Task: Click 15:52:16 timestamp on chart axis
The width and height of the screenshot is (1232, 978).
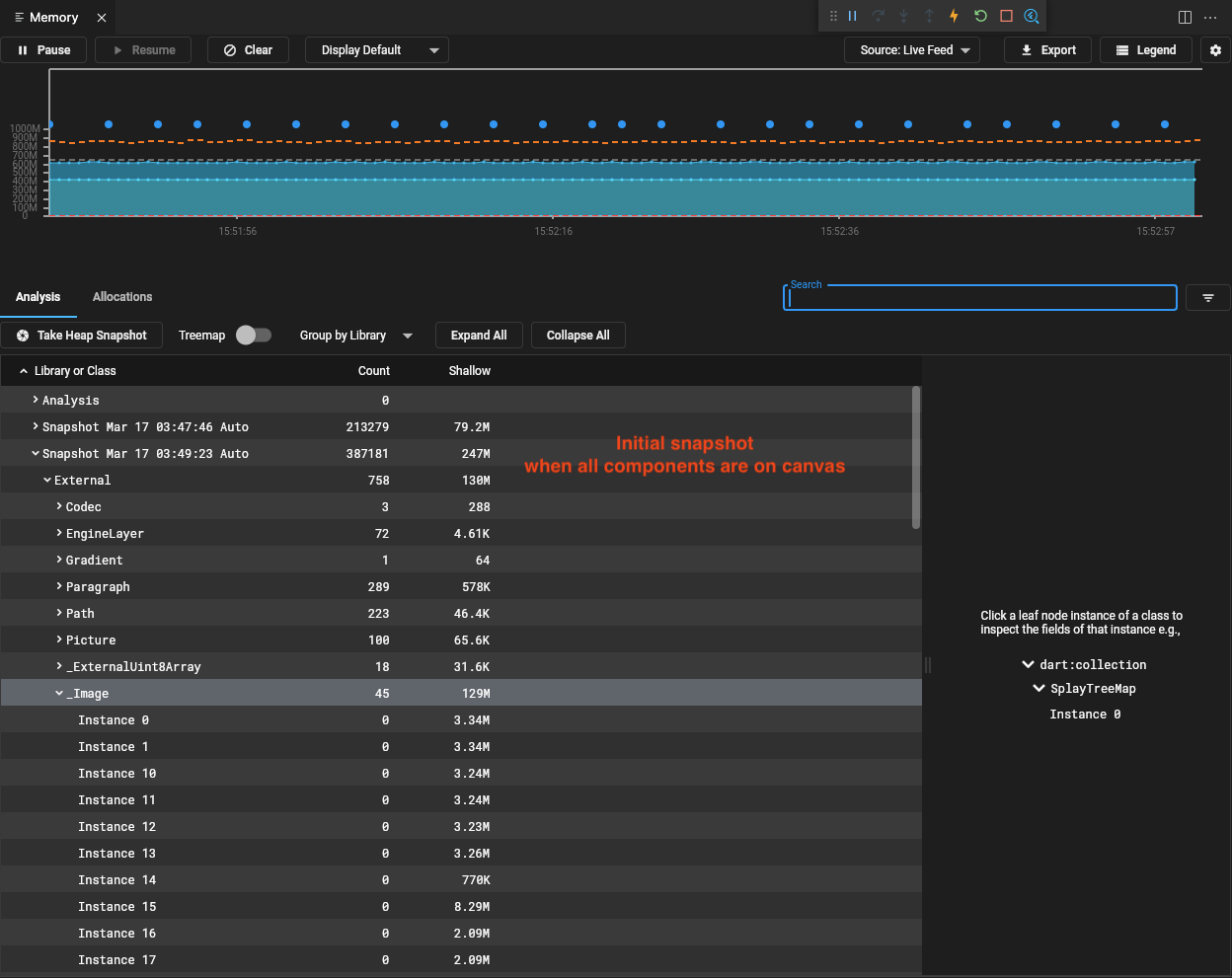Action: pyautogui.click(x=553, y=231)
